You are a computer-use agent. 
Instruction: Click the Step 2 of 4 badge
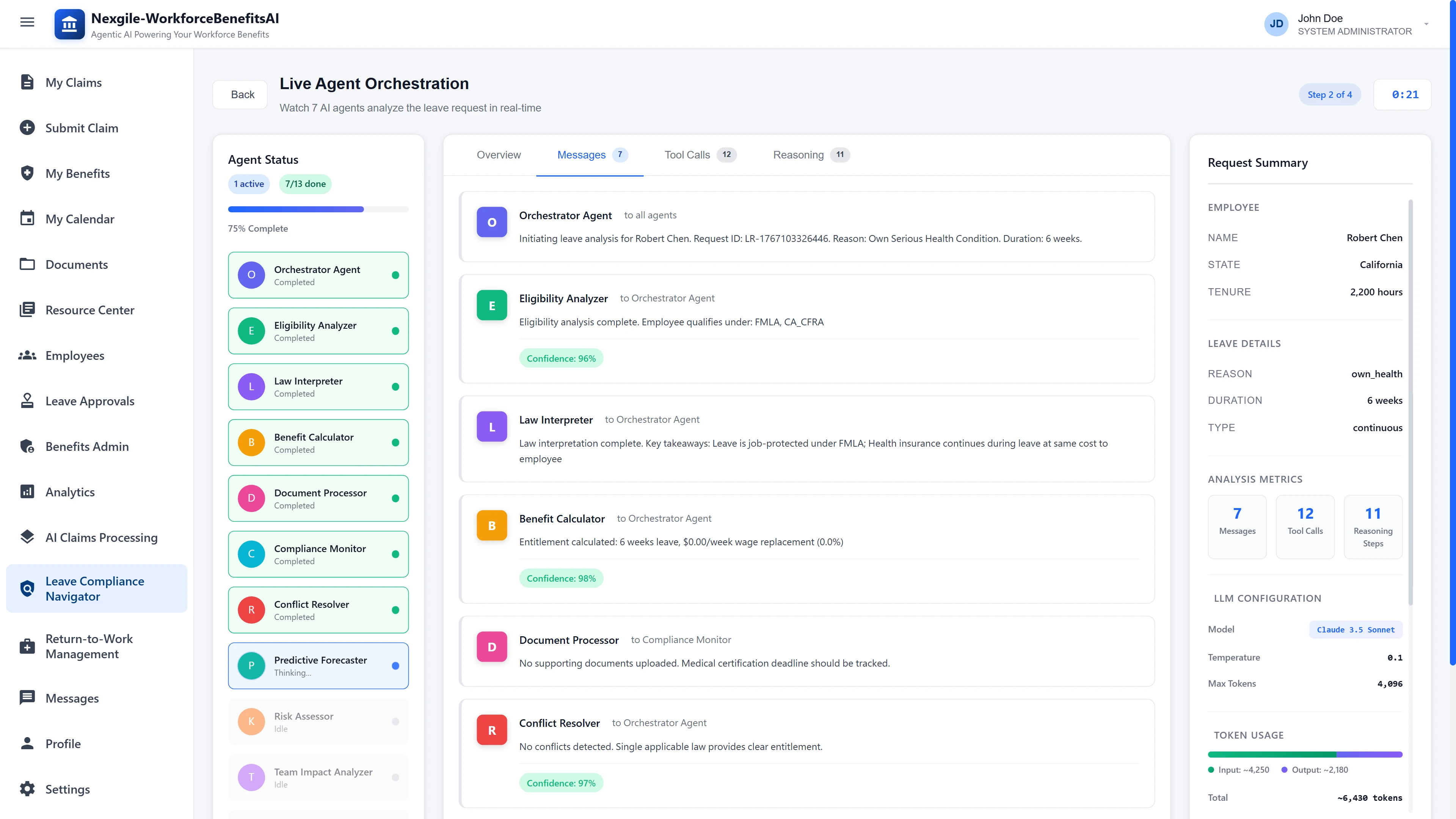coord(1330,94)
